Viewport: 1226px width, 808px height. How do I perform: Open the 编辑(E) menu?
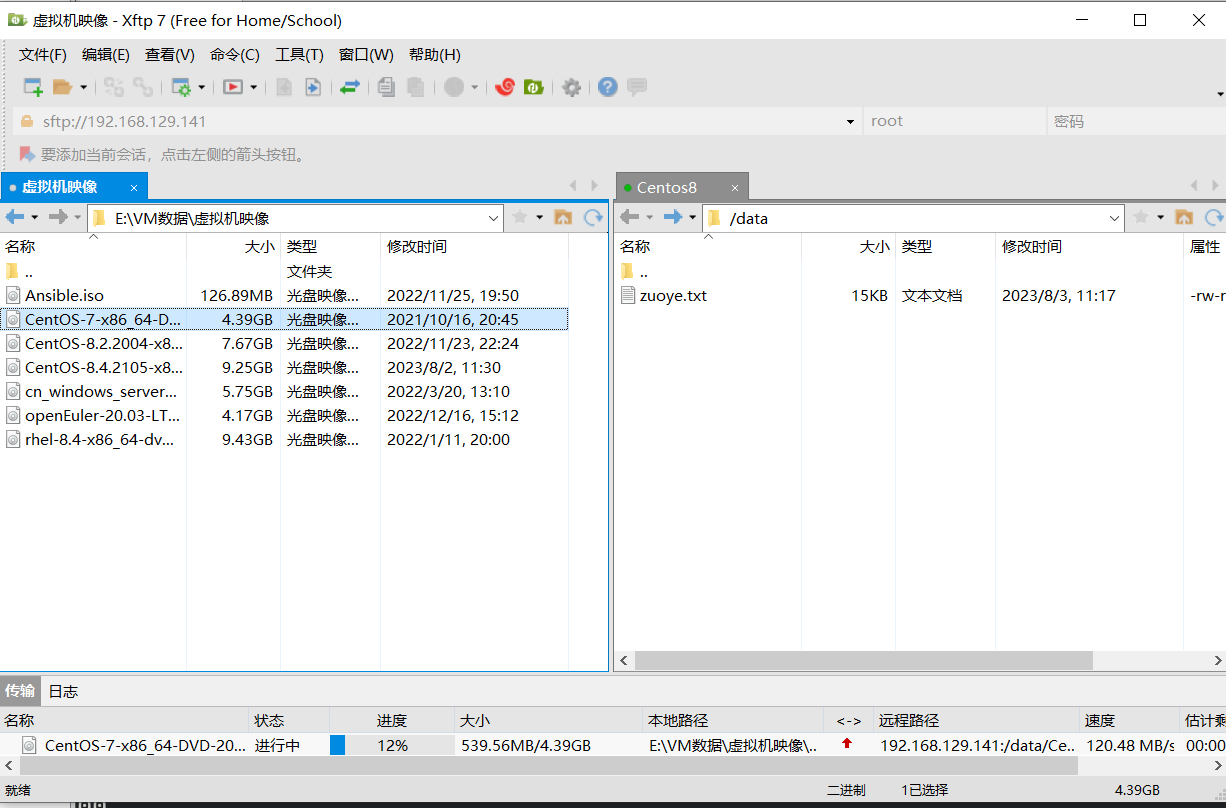click(x=106, y=55)
